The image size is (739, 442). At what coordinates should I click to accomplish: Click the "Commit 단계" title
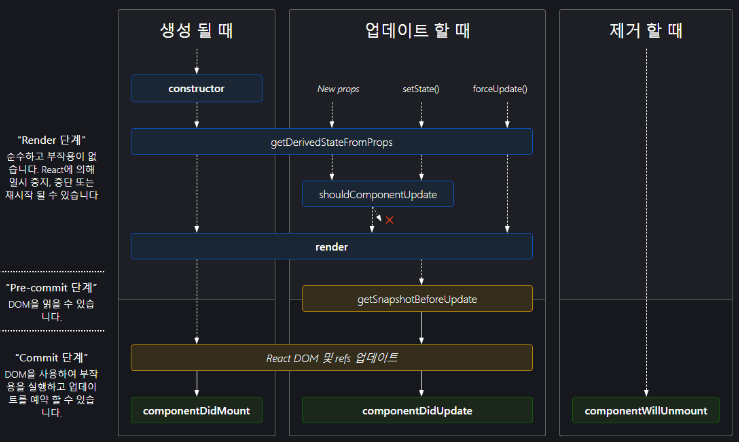51,357
